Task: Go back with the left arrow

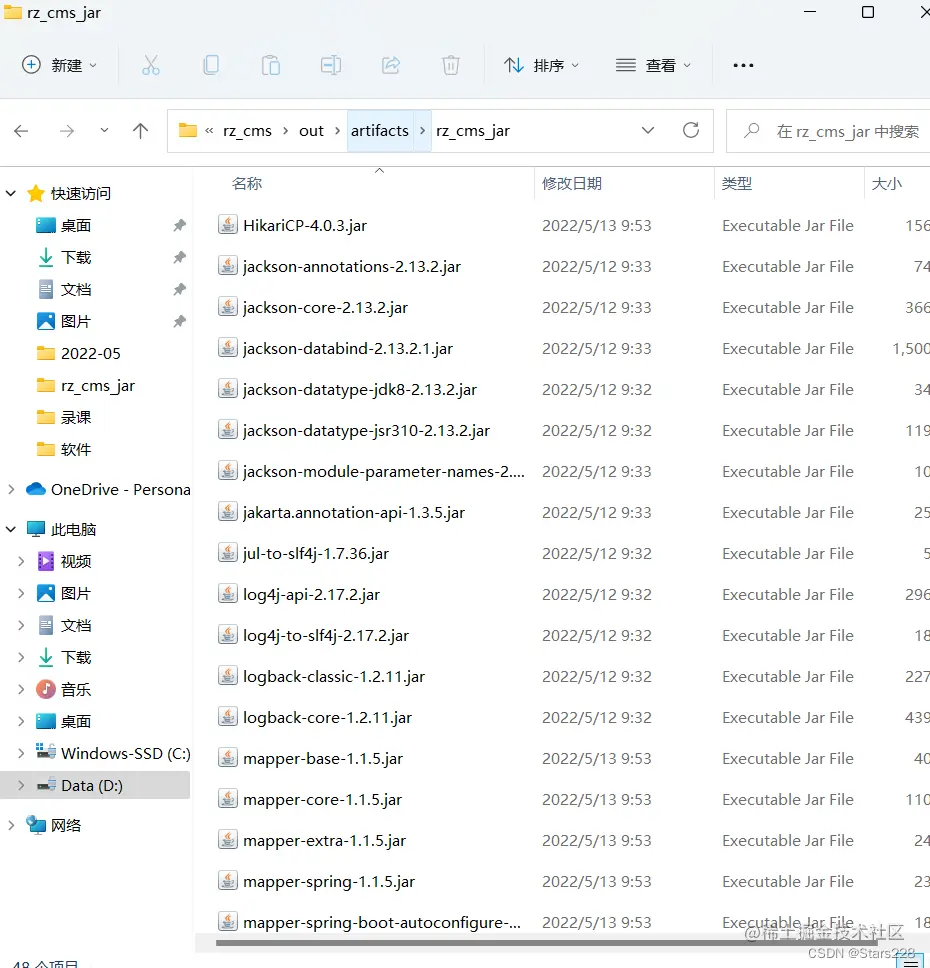Action: [x=21, y=131]
